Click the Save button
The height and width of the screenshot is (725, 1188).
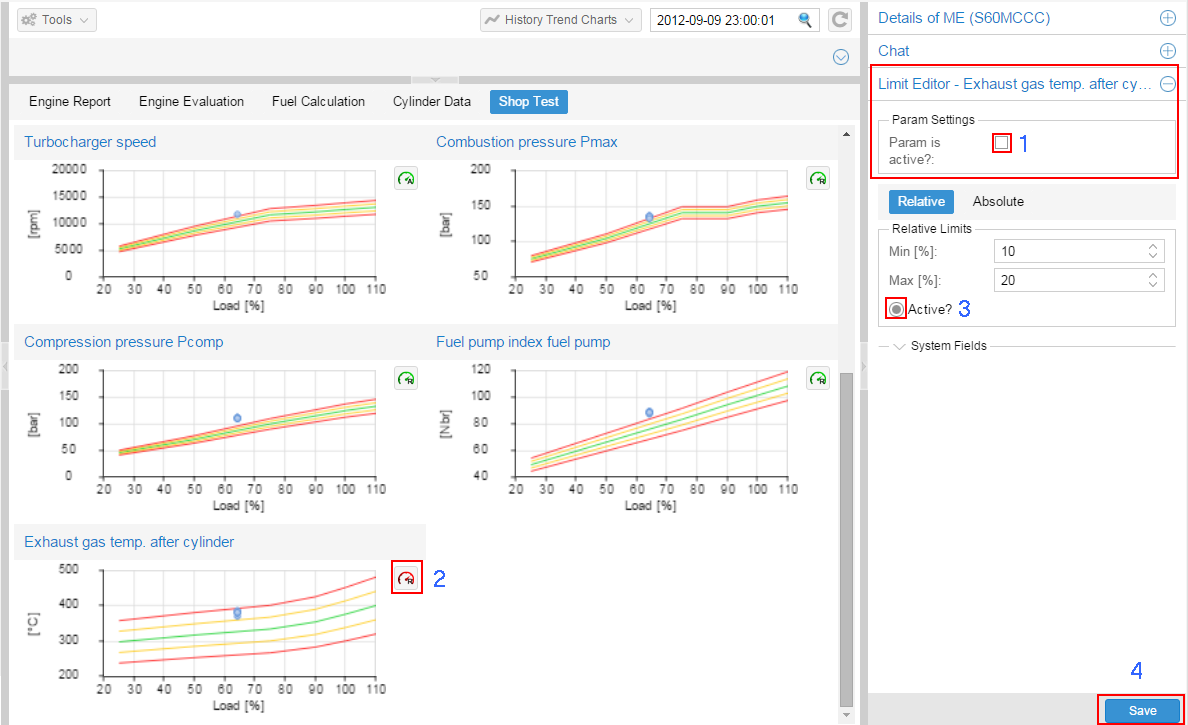(x=1142, y=710)
